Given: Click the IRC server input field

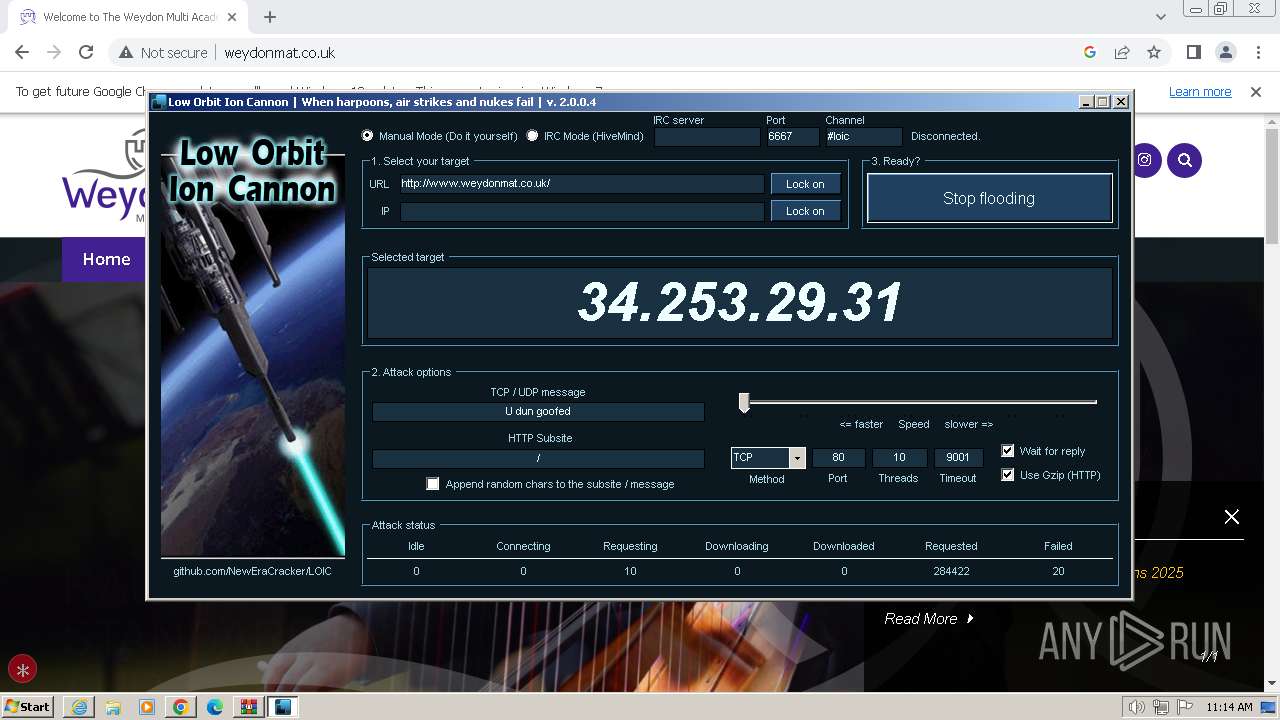Looking at the screenshot, I should click(x=707, y=137).
